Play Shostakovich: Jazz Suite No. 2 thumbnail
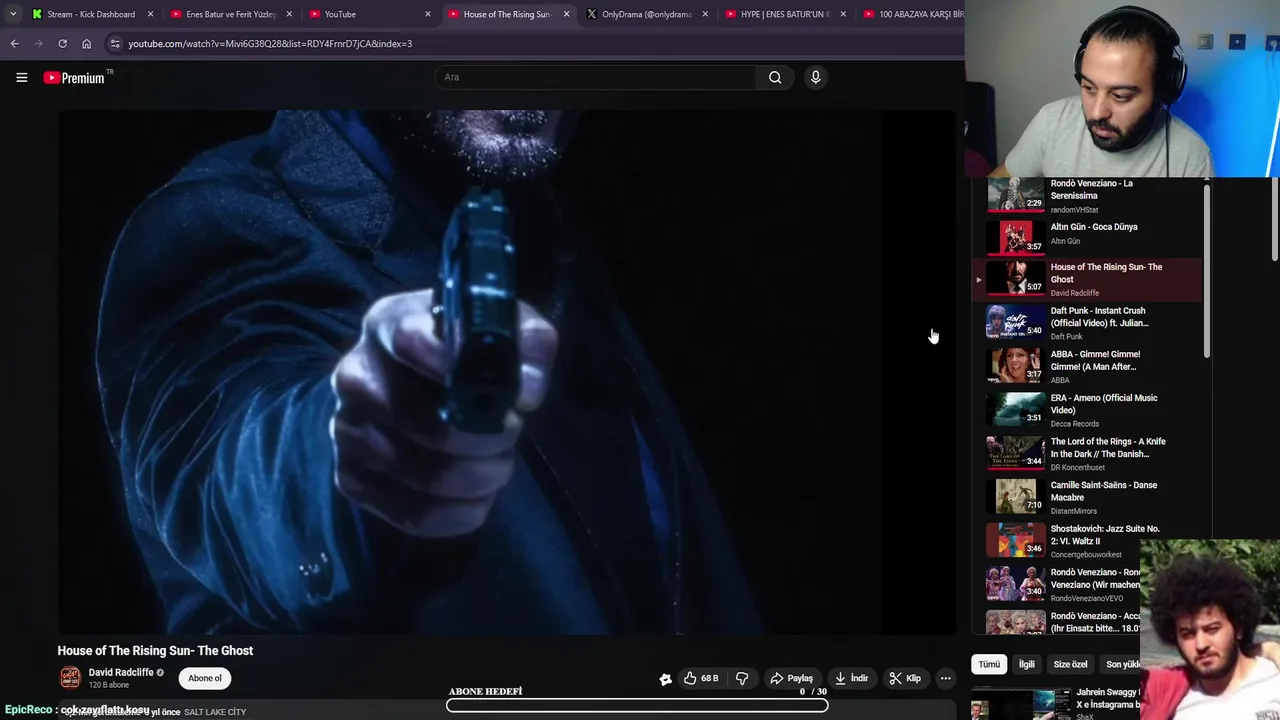 tap(1015, 540)
